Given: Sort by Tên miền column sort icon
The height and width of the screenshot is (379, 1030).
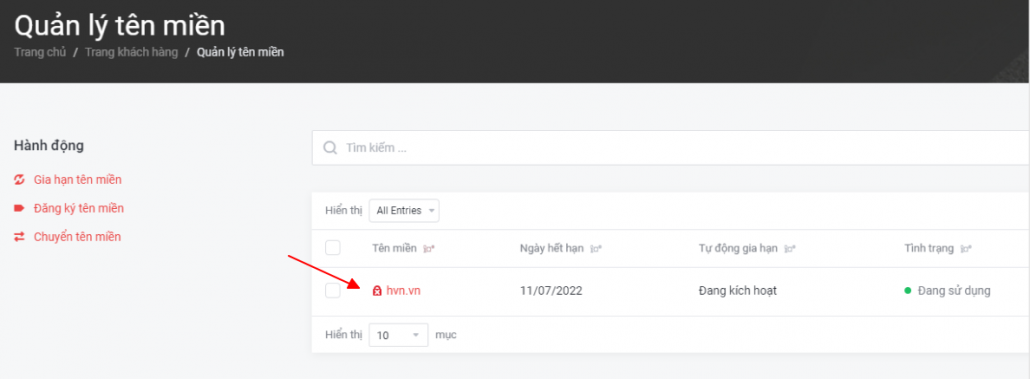Looking at the screenshot, I should point(430,249).
